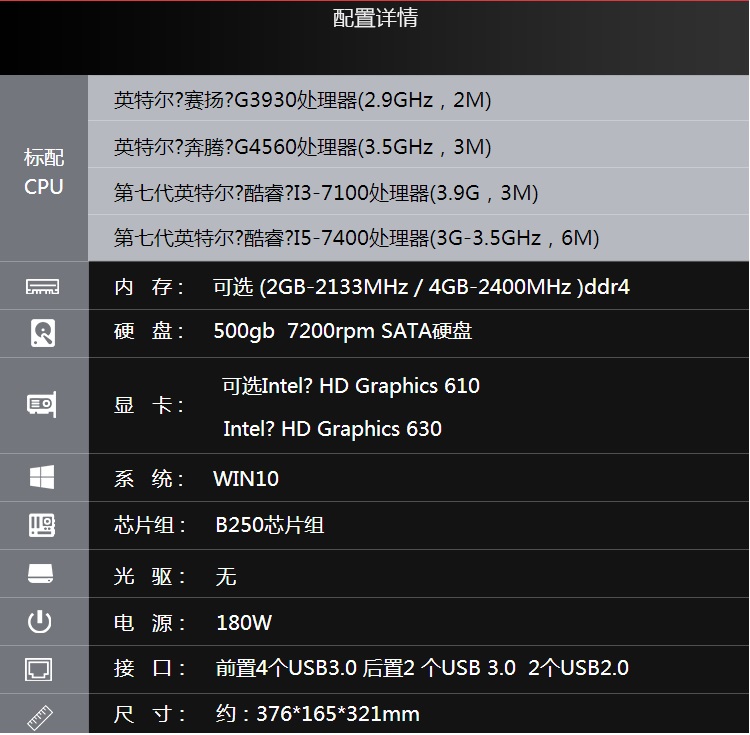
Task: Click the power supply icon
Action: pos(40,622)
